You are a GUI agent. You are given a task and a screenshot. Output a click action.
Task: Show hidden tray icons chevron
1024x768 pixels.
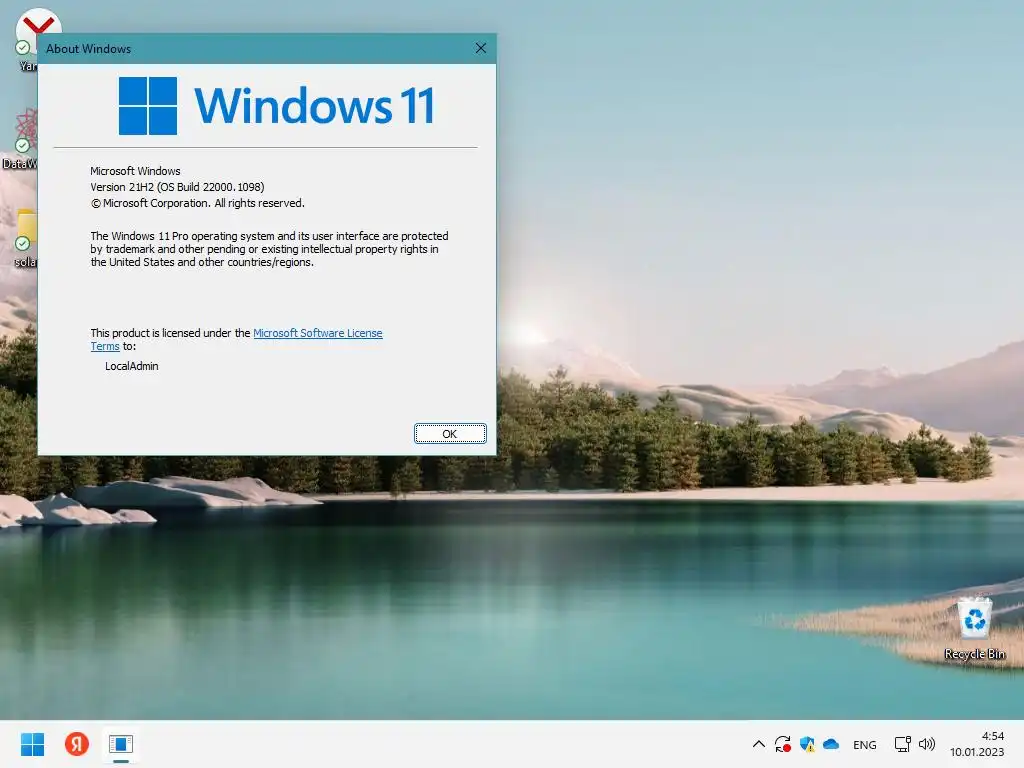point(758,744)
